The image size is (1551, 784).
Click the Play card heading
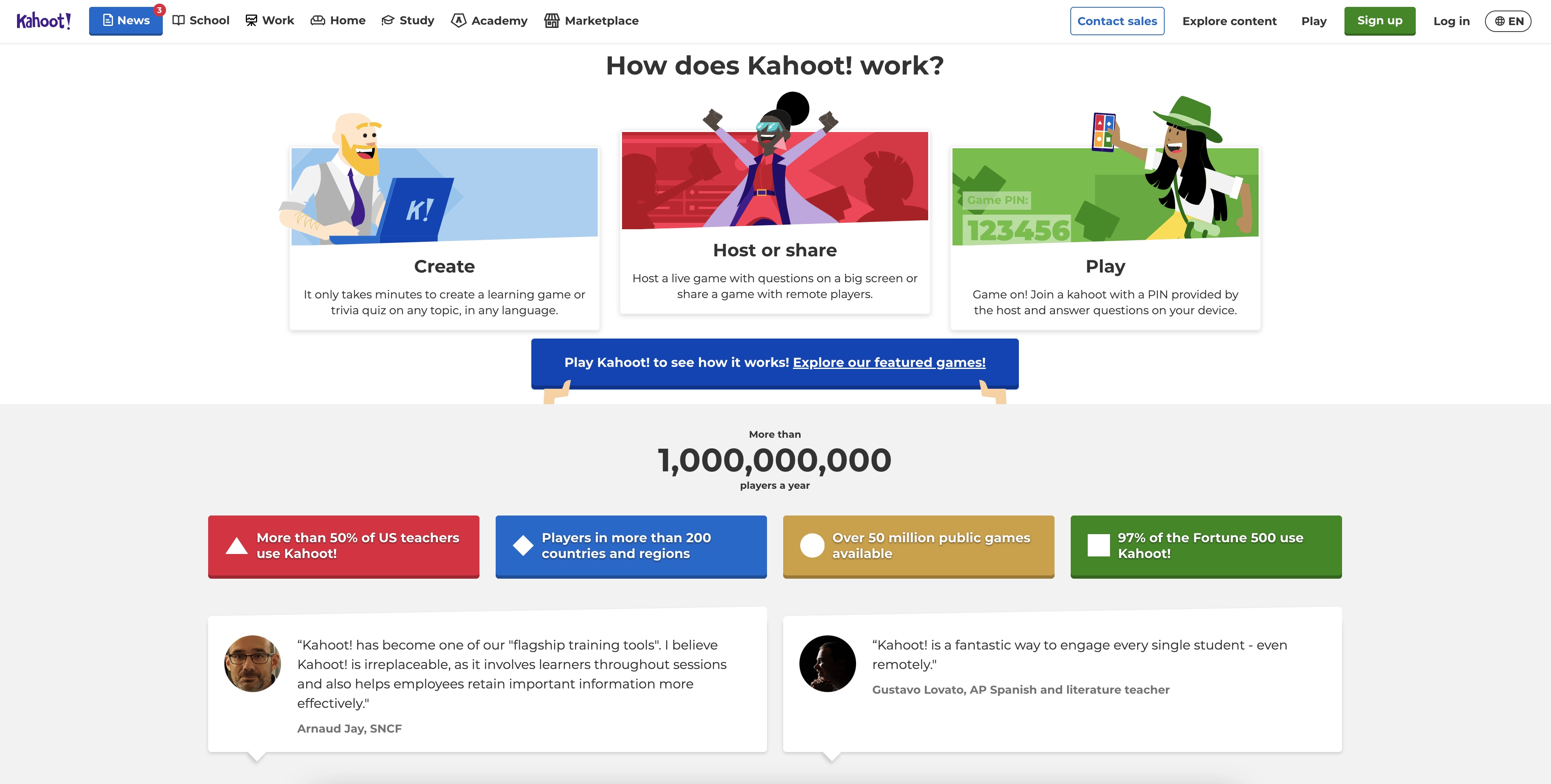click(1106, 266)
